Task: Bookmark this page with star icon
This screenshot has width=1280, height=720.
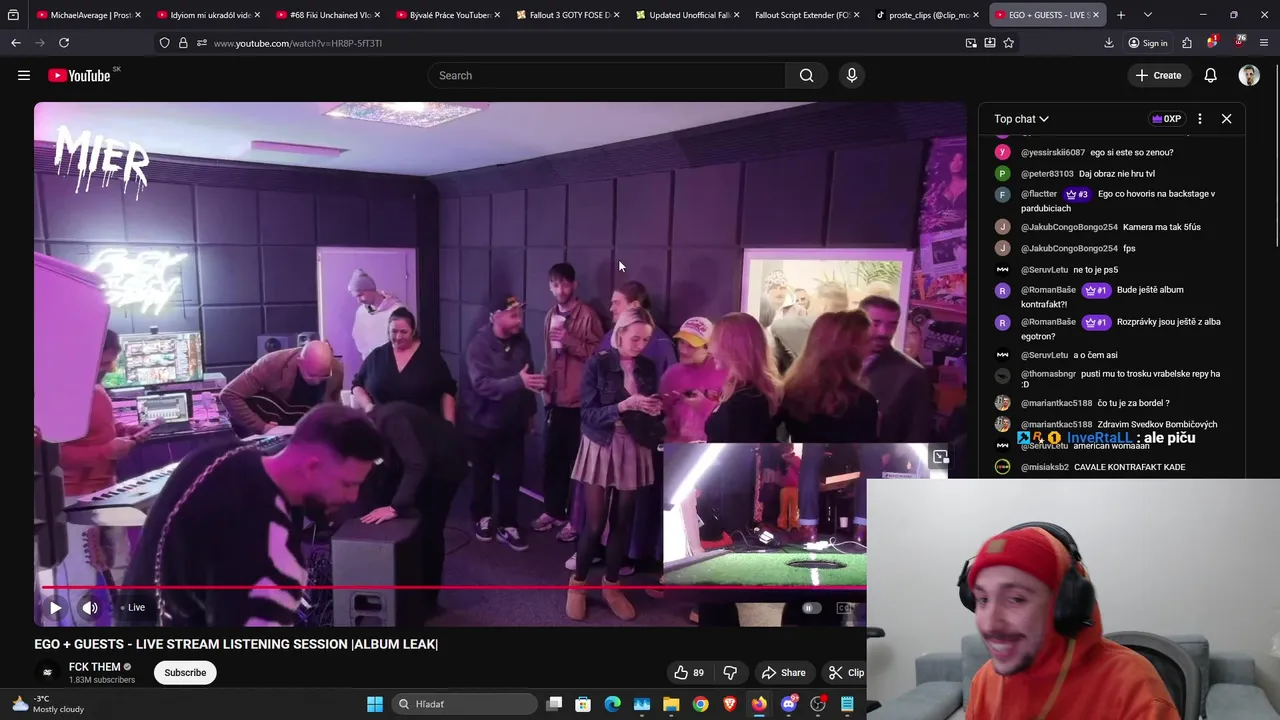Action: (x=1008, y=43)
